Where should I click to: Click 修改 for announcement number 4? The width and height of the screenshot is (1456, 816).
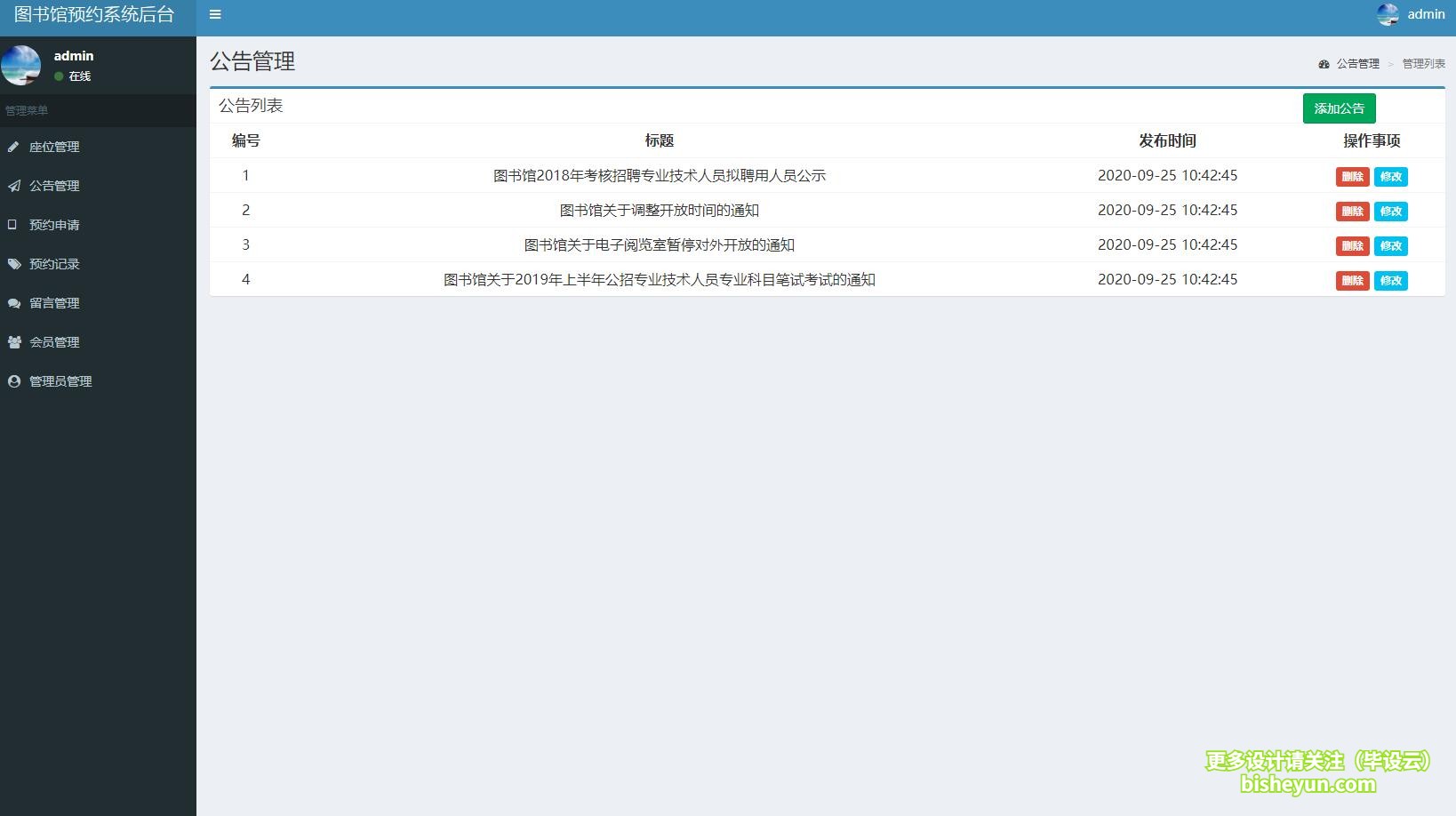pyautogui.click(x=1390, y=281)
